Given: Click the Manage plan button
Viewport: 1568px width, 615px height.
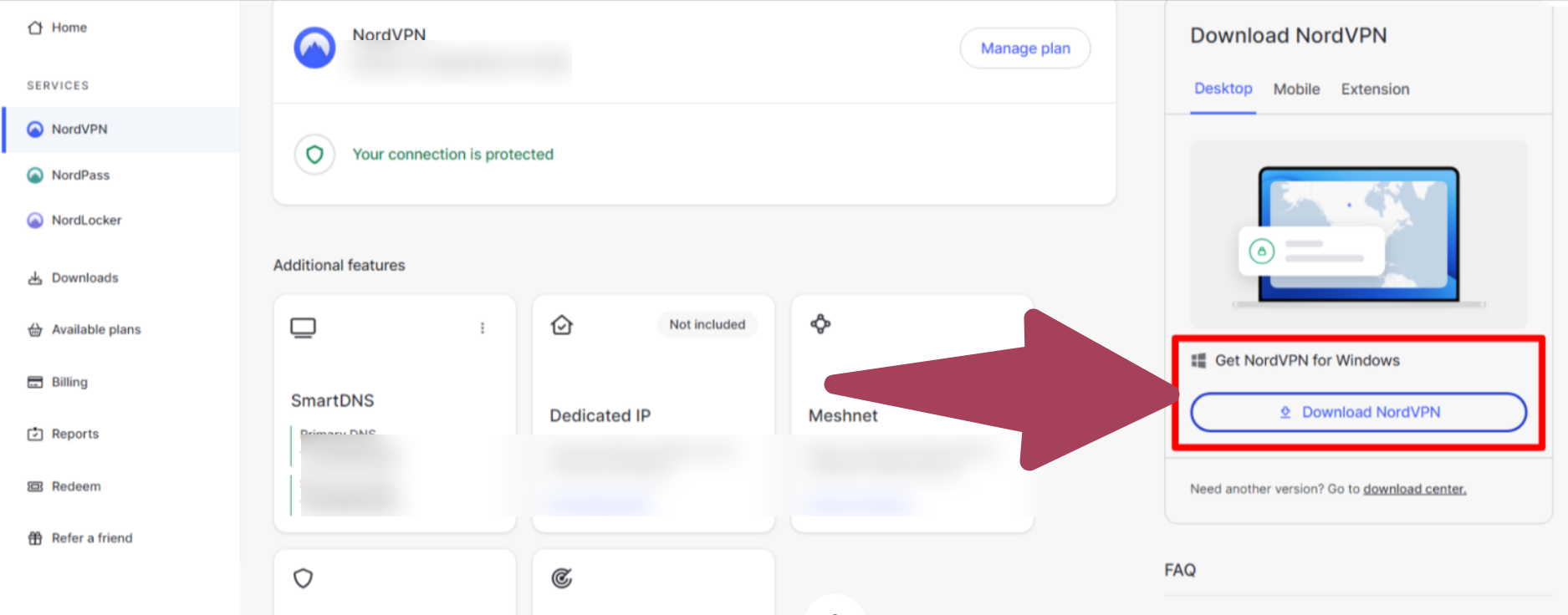Looking at the screenshot, I should click(1025, 48).
